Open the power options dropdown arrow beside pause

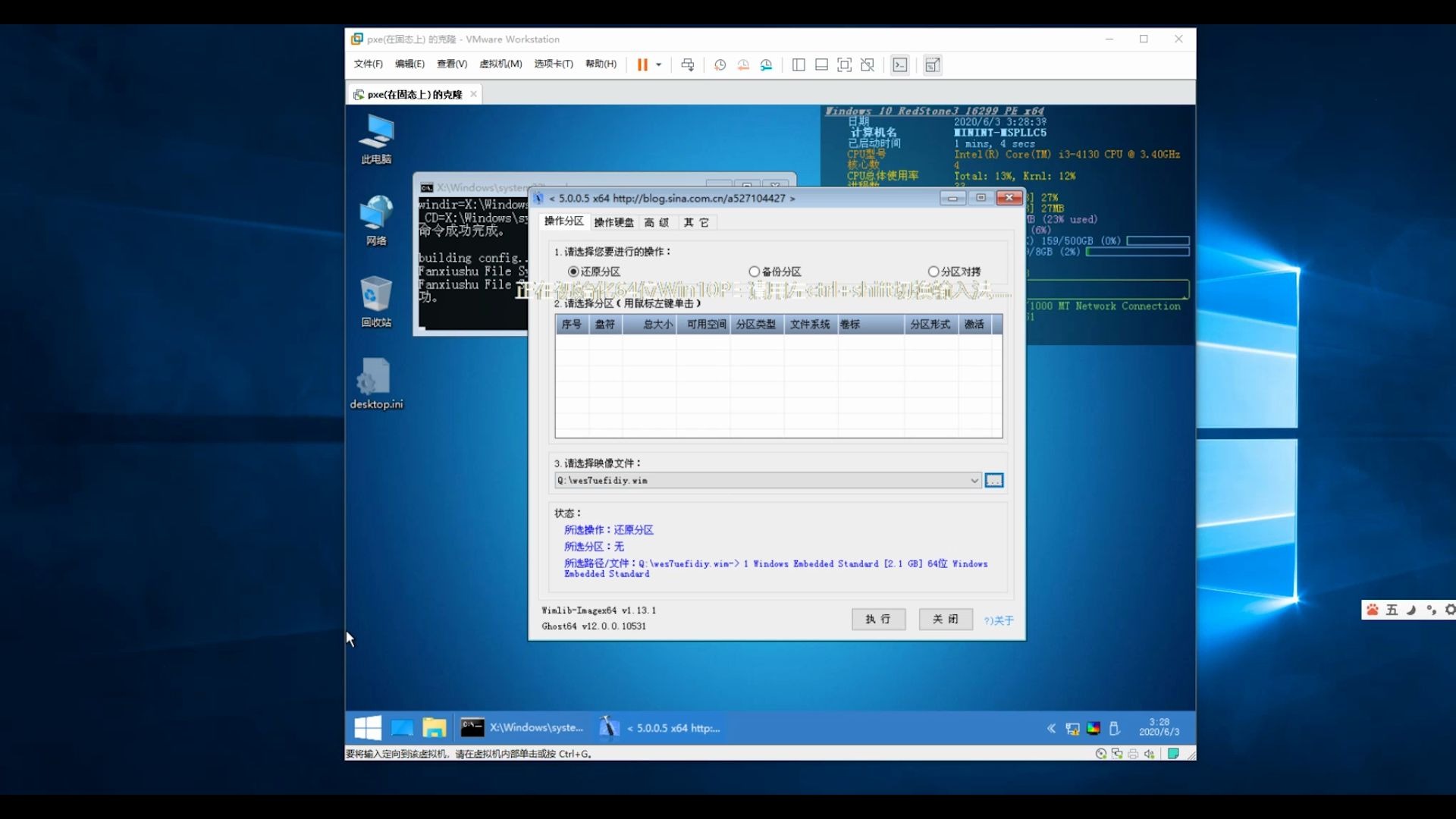[658, 65]
